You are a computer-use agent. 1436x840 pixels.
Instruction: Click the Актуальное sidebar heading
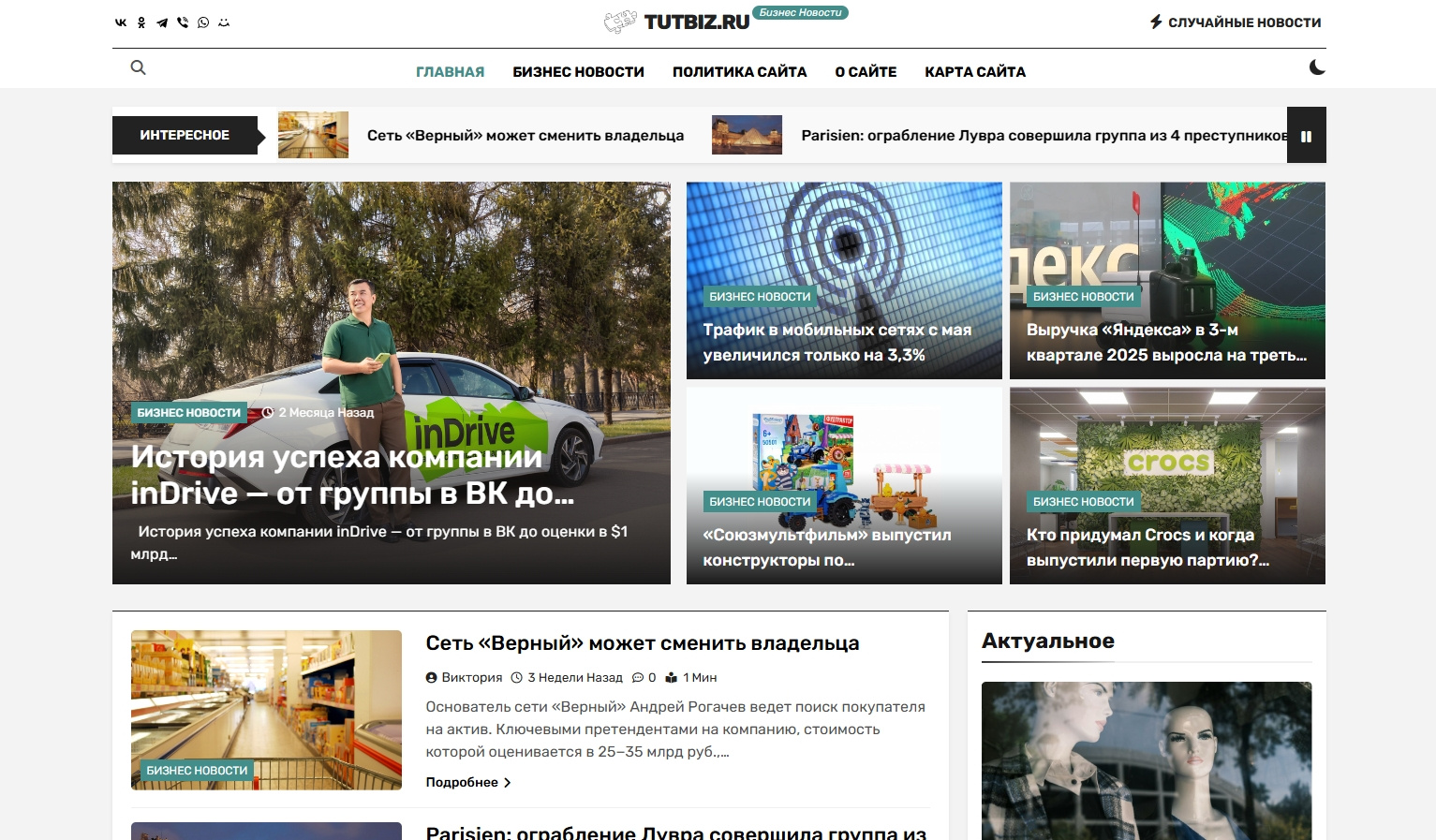coord(1048,641)
